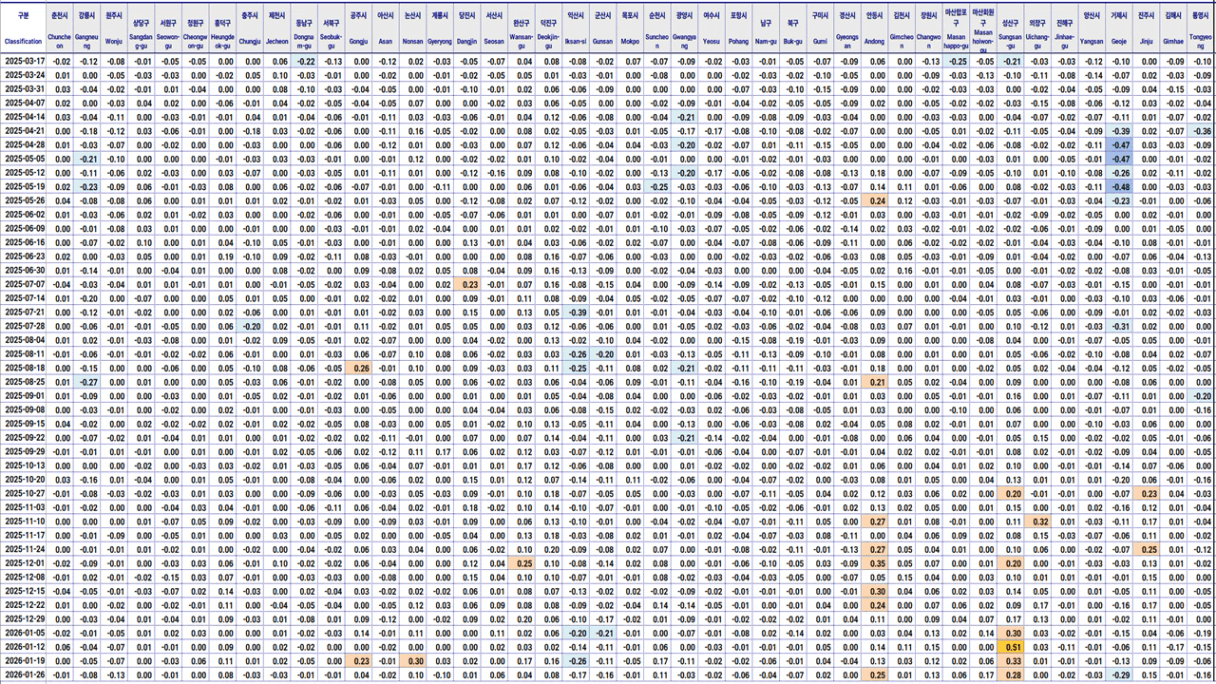Select the -0.39 Iksan-si value on 2025-07-21
Image resolution: width=1216 pixels, height=684 pixels.
(576, 312)
